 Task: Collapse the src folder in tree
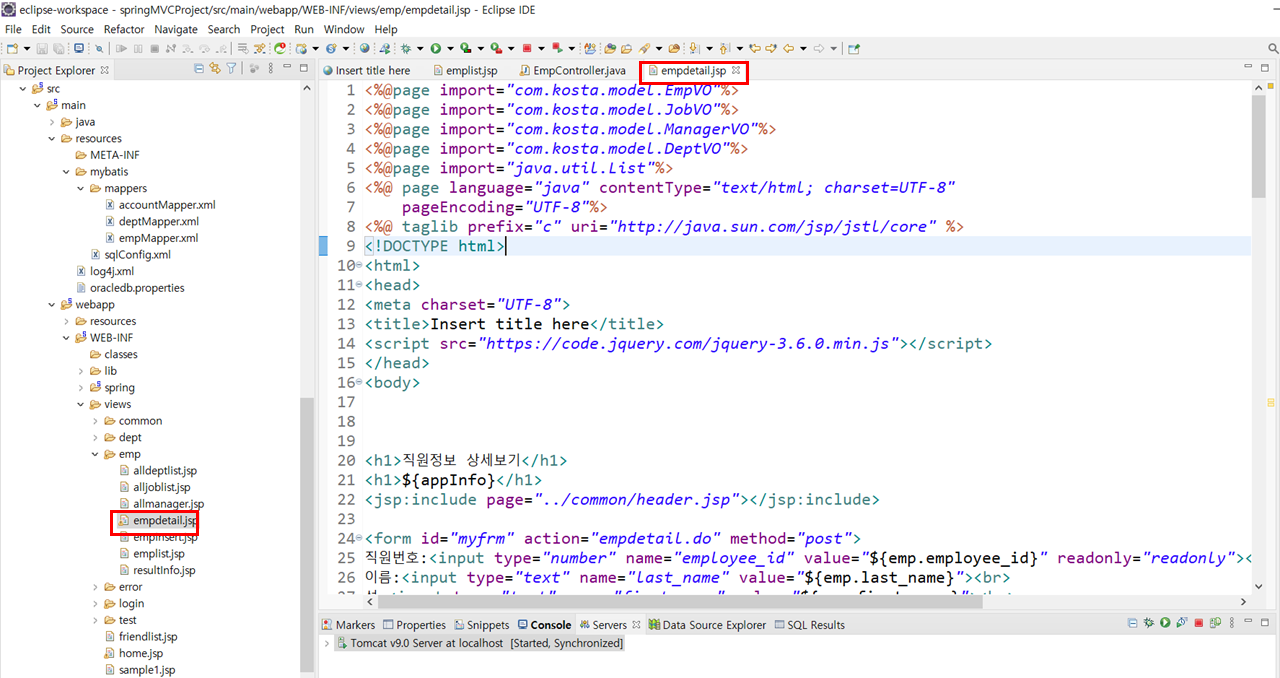coord(24,88)
